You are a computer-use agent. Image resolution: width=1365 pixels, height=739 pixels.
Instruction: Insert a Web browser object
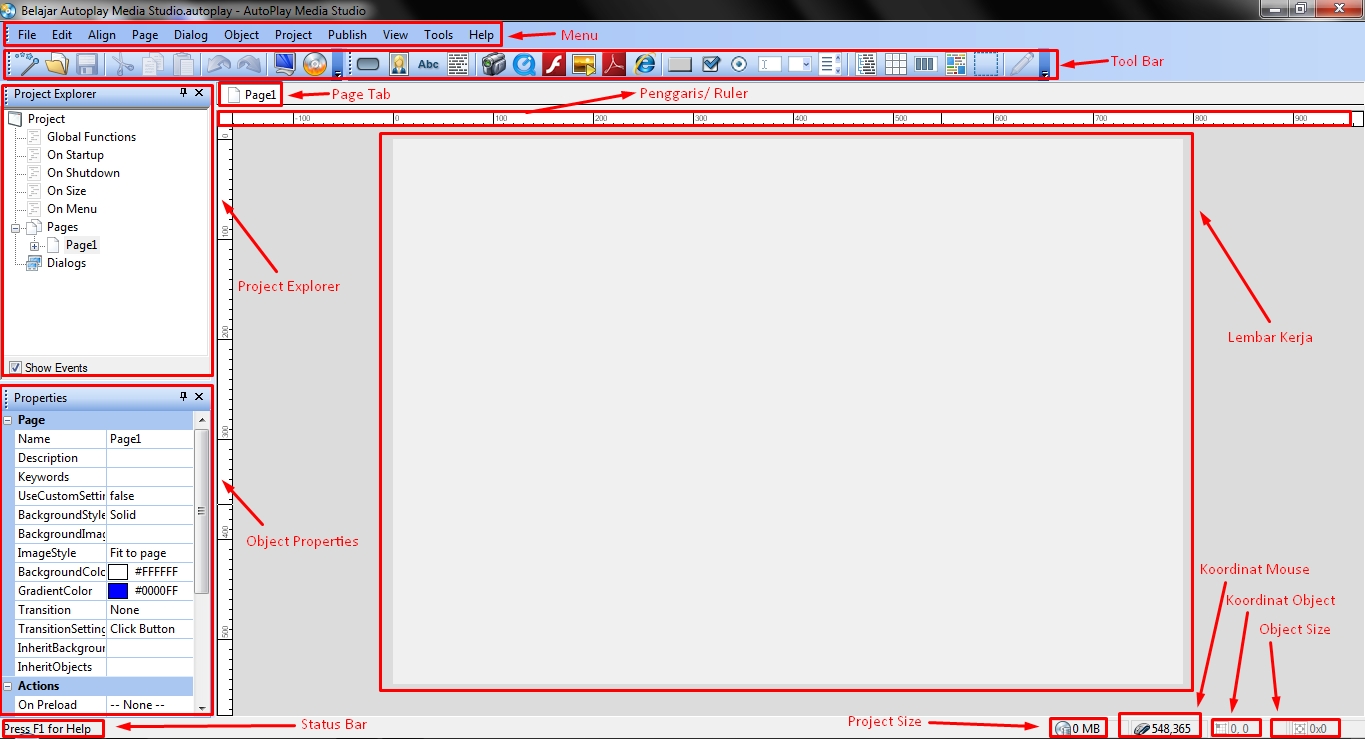(x=645, y=64)
